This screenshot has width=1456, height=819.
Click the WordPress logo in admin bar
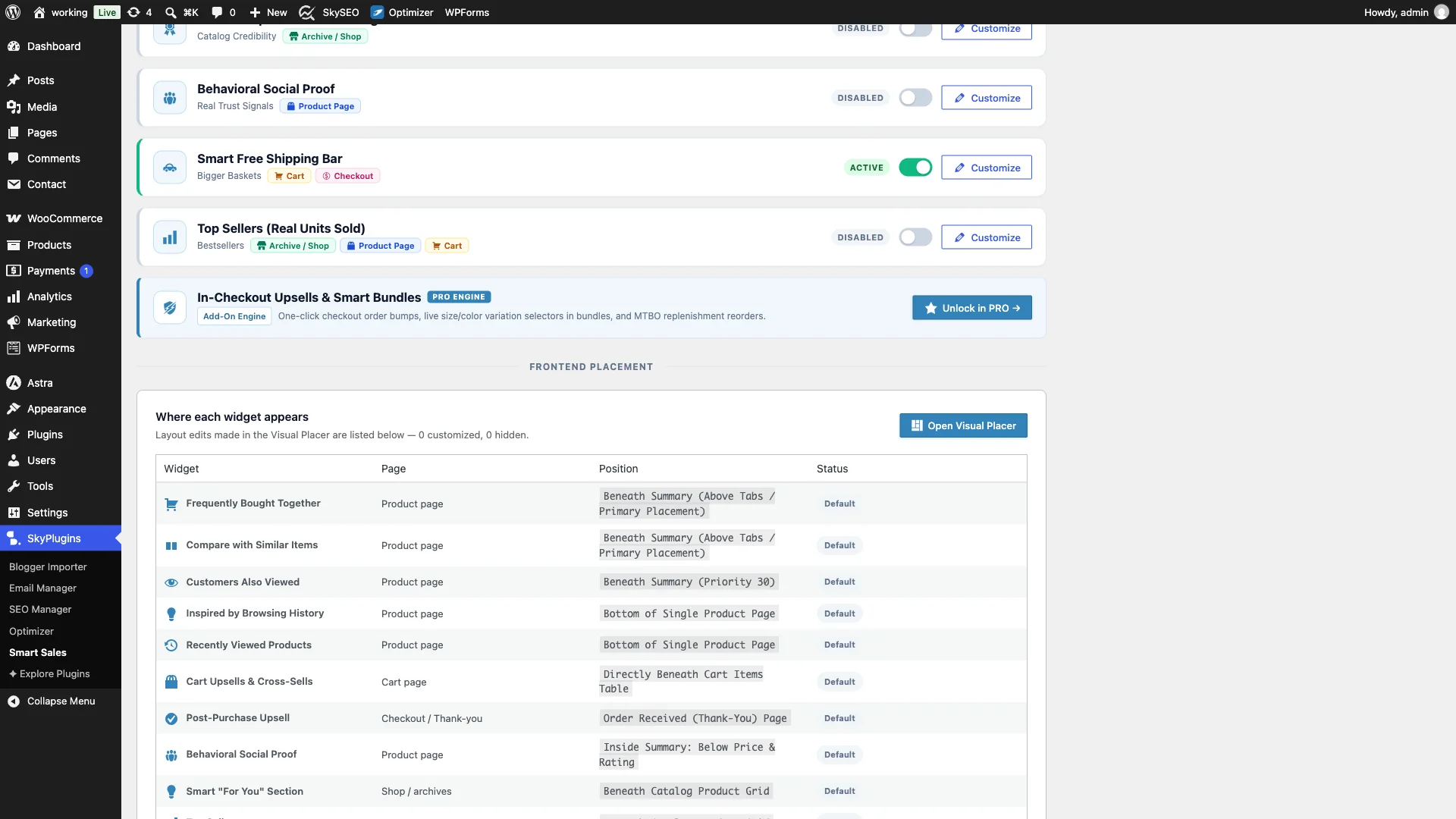point(13,12)
